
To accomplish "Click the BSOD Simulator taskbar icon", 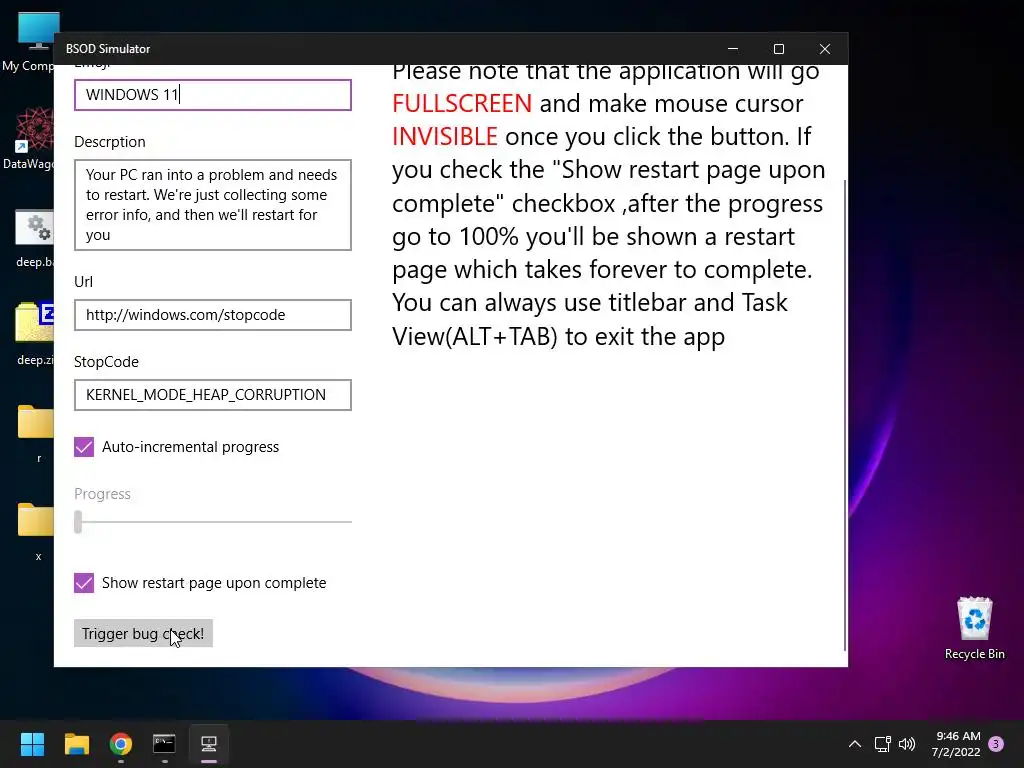I will (209, 744).
